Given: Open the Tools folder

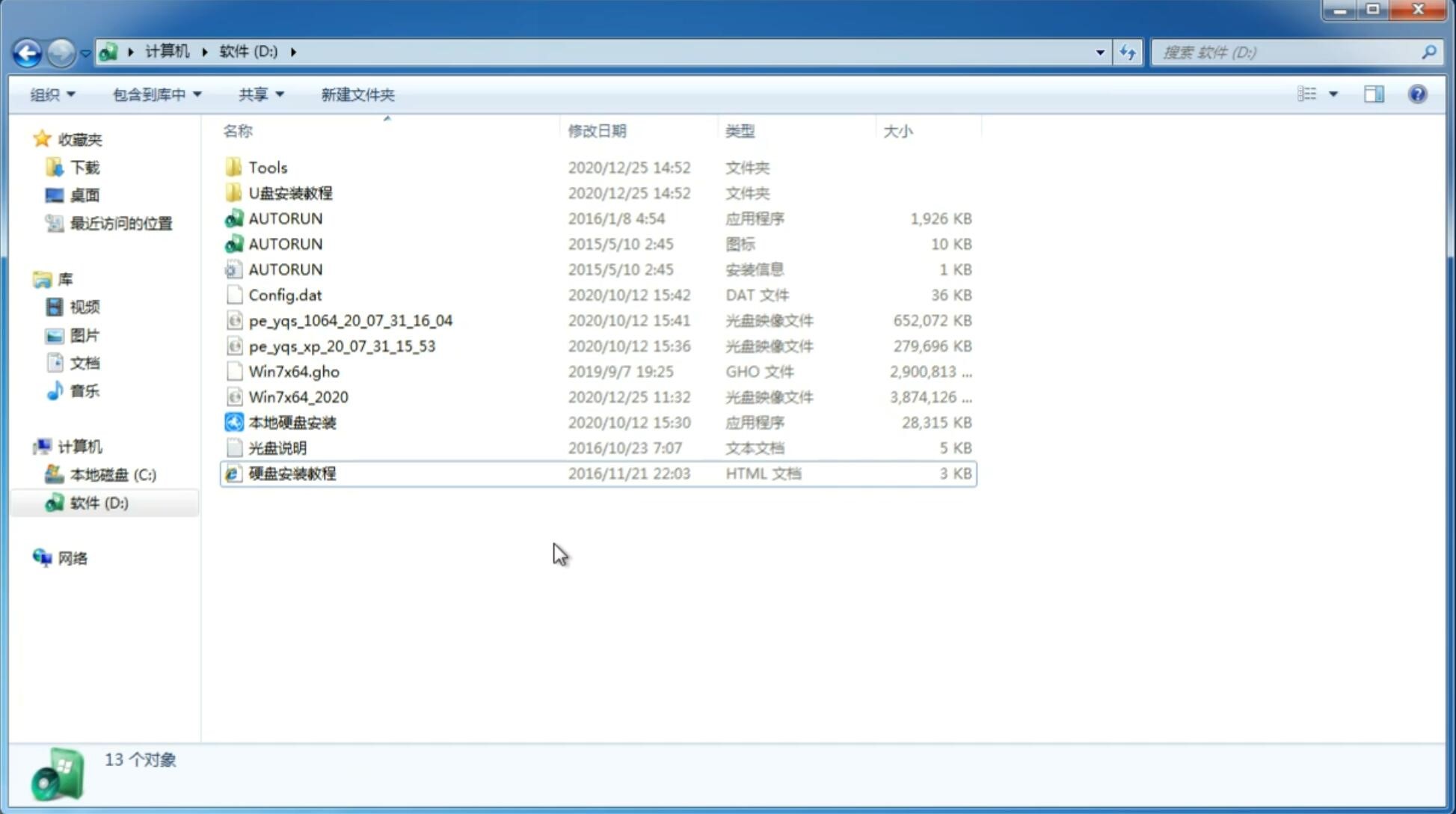Looking at the screenshot, I should [x=268, y=167].
